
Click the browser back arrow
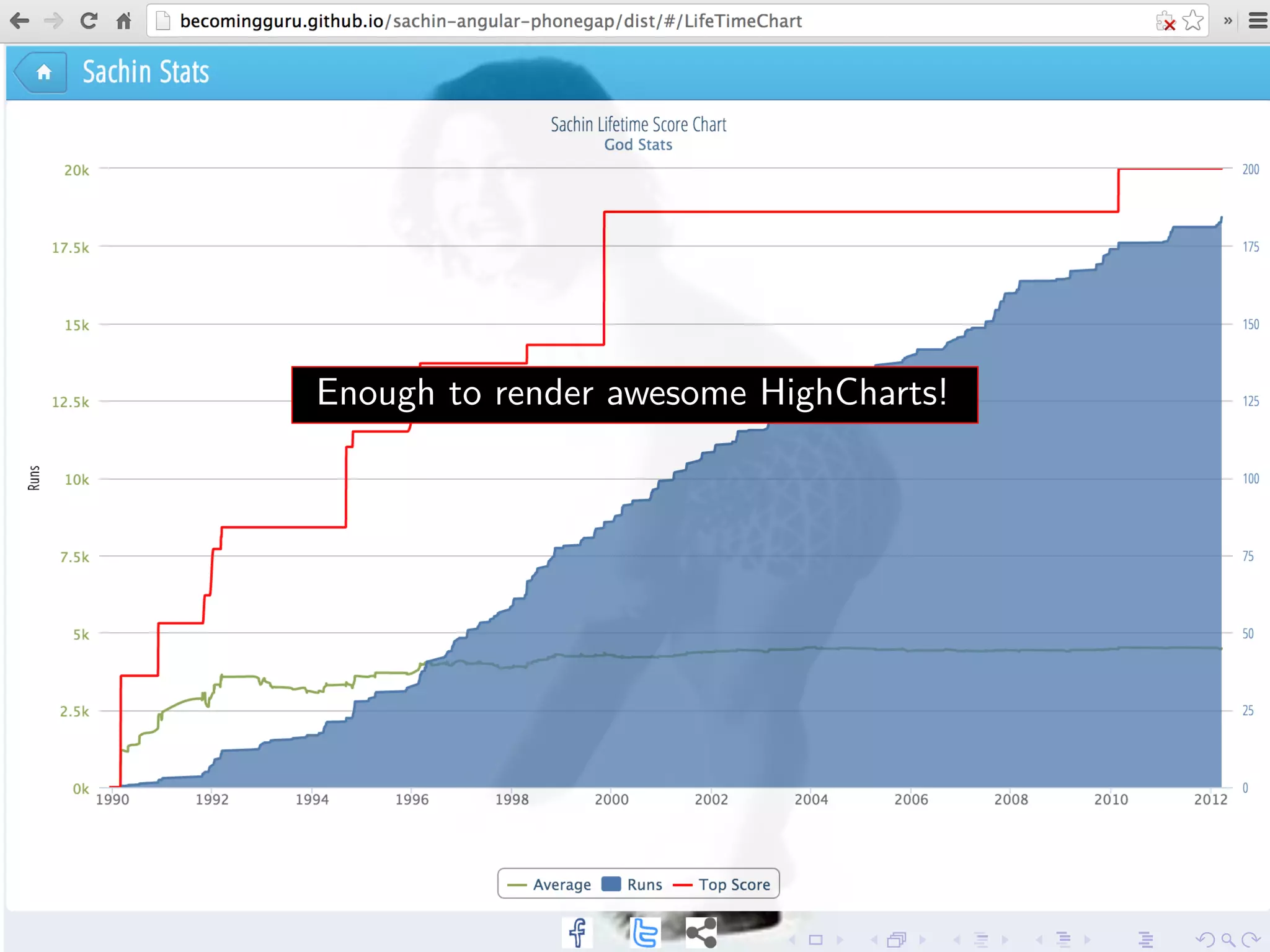pyautogui.click(x=20, y=21)
